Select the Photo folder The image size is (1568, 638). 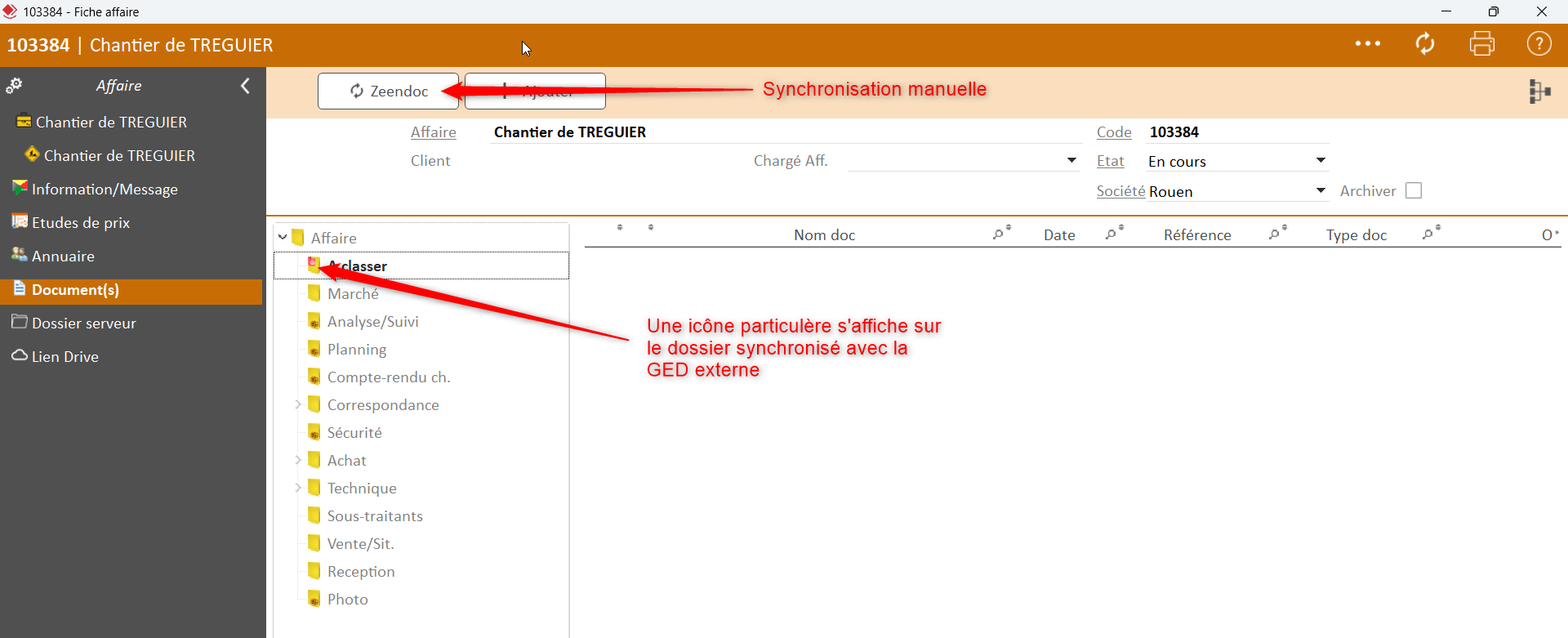pos(347,600)
